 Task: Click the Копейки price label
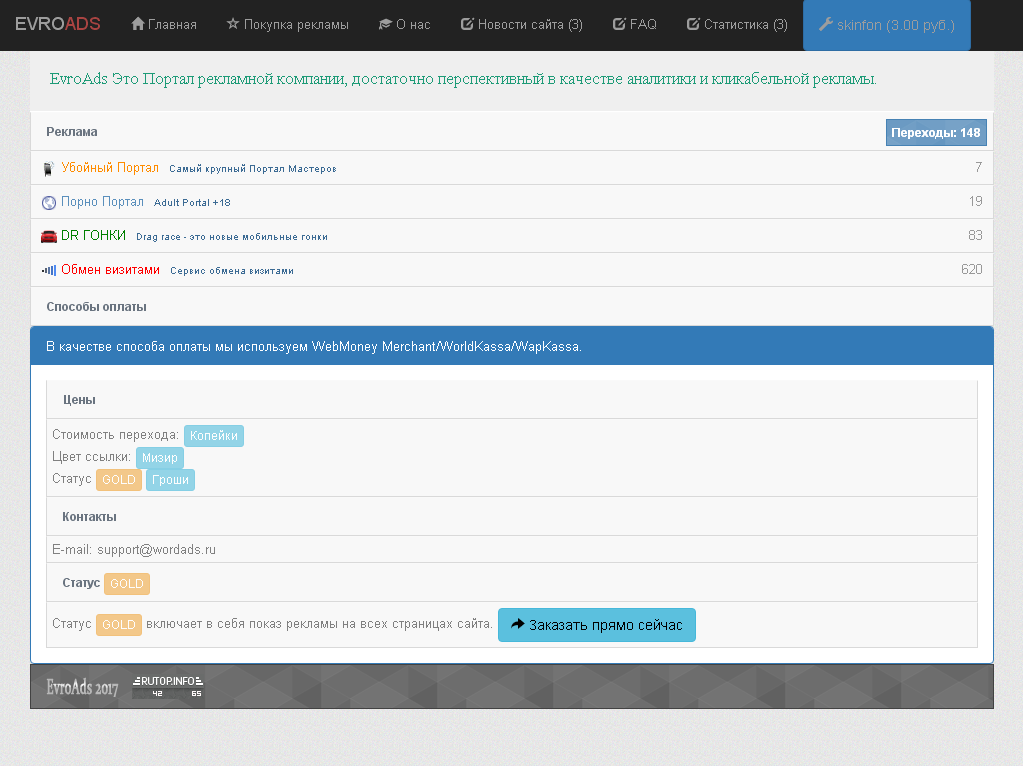tap(214, 436)
